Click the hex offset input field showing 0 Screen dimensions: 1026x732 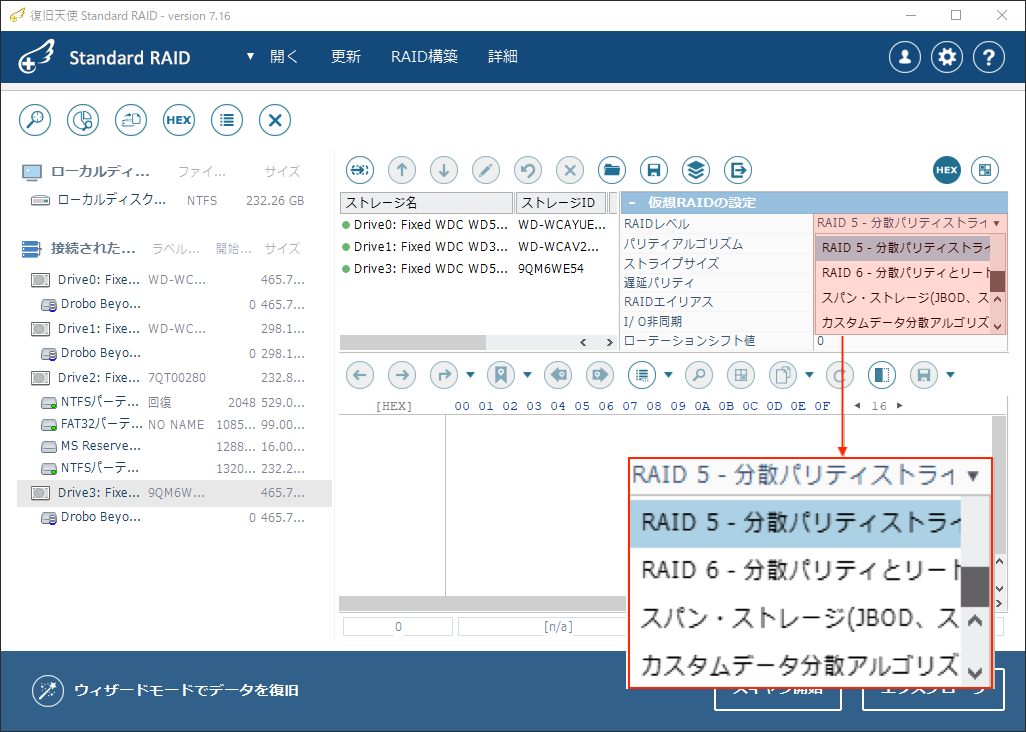[398, 627]
